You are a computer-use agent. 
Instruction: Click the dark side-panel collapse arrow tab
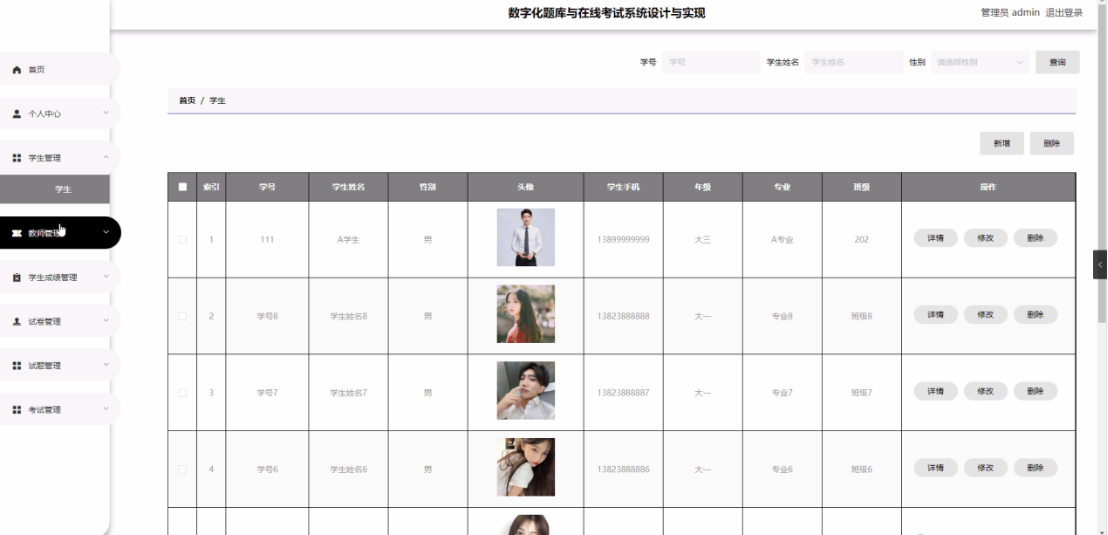(x=1100, y=264)
